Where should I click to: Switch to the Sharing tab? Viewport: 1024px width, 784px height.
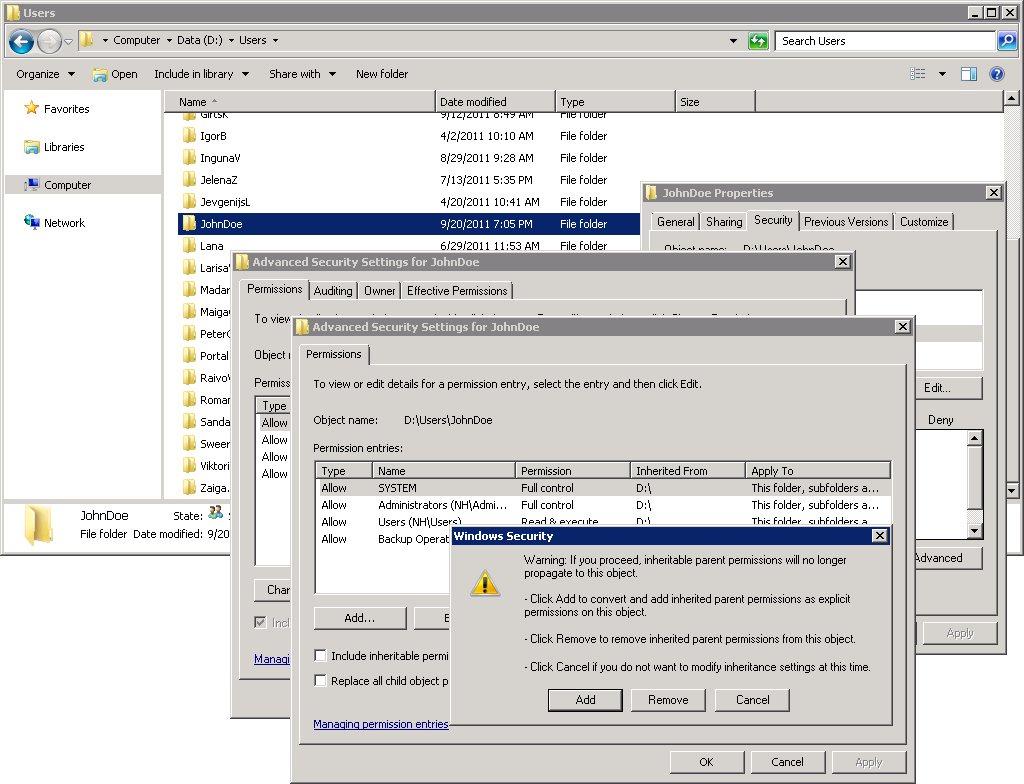724,222
